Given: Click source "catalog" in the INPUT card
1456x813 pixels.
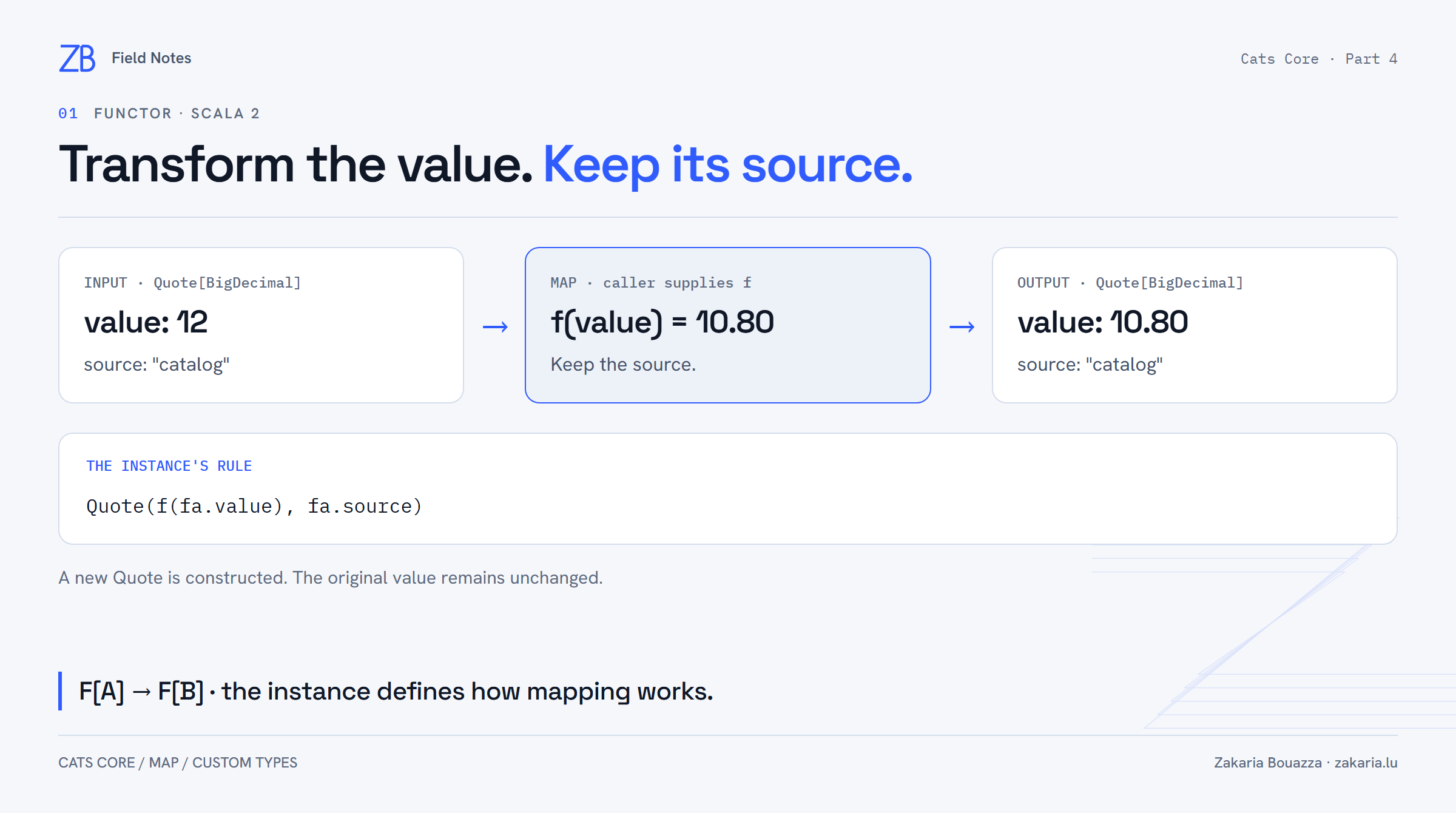Looking at the screenshot, I should (x=157, y=364).
